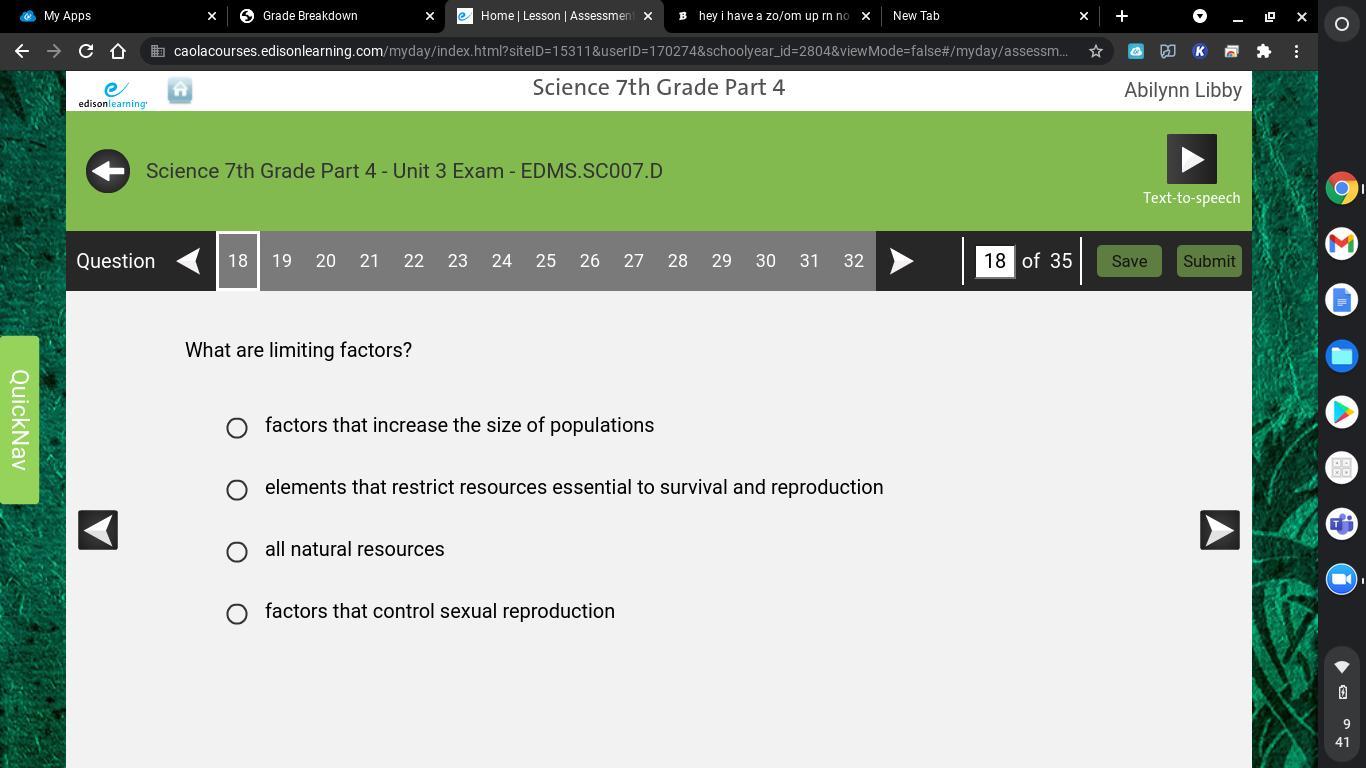
Task: Open Gmail from the shelf
Action: (1341, 244)
